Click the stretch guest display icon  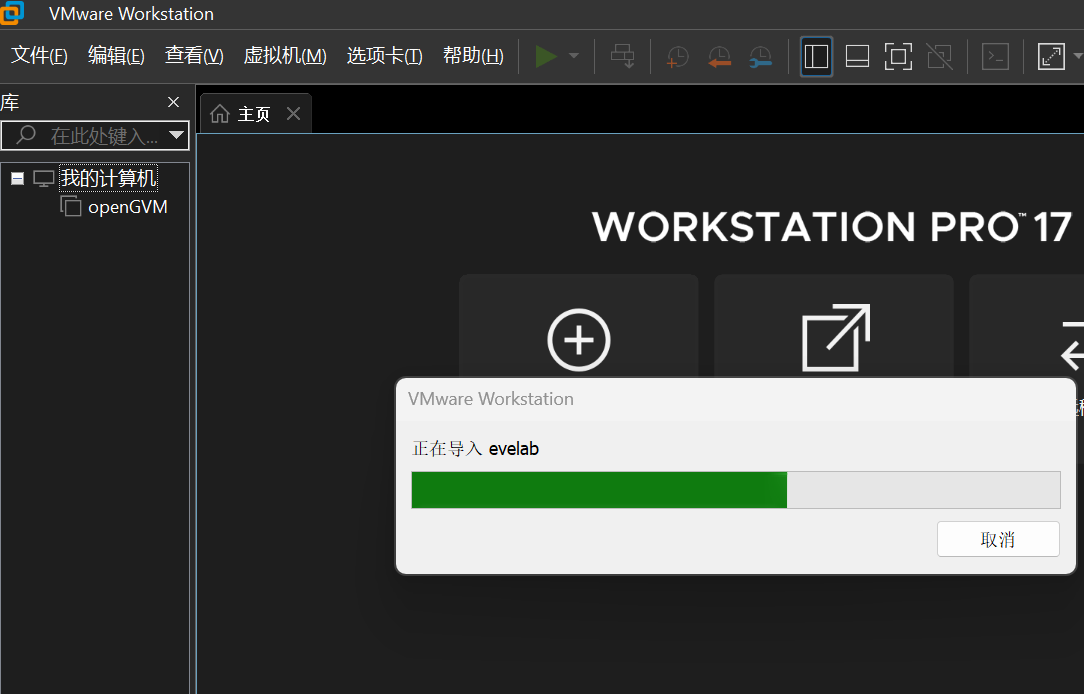click(1051, 57)
